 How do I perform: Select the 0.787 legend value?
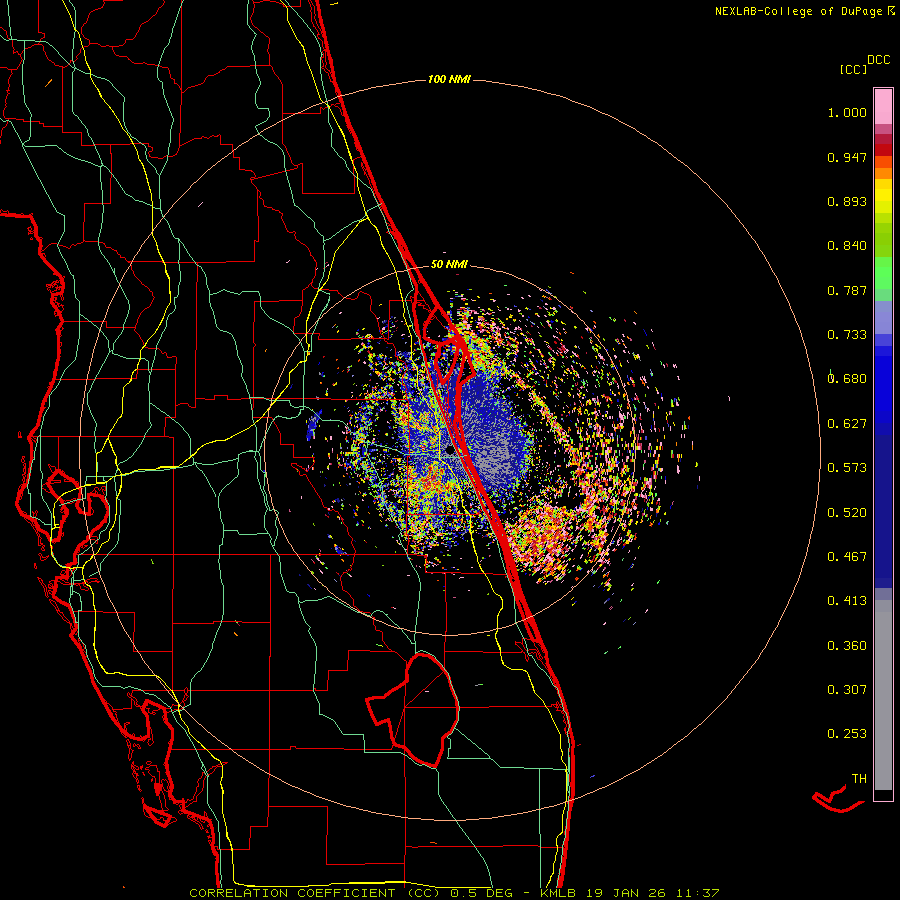[x=847, y=290]
